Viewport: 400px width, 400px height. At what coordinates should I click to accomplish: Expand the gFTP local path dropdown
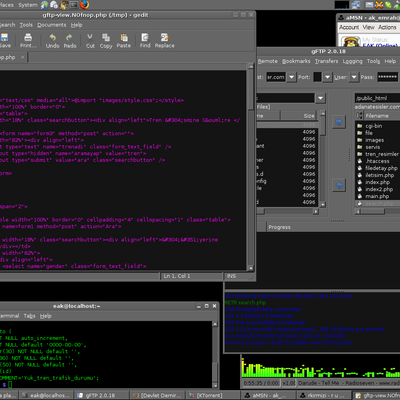pos(321,98)
